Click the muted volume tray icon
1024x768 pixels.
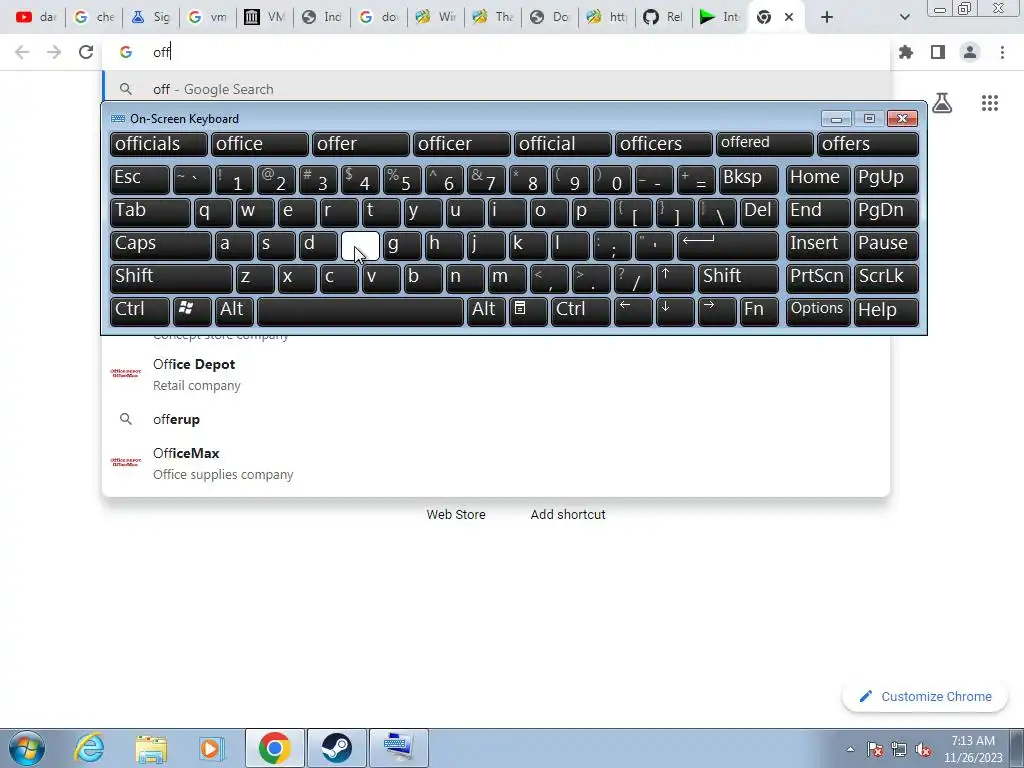pos(923,750)
